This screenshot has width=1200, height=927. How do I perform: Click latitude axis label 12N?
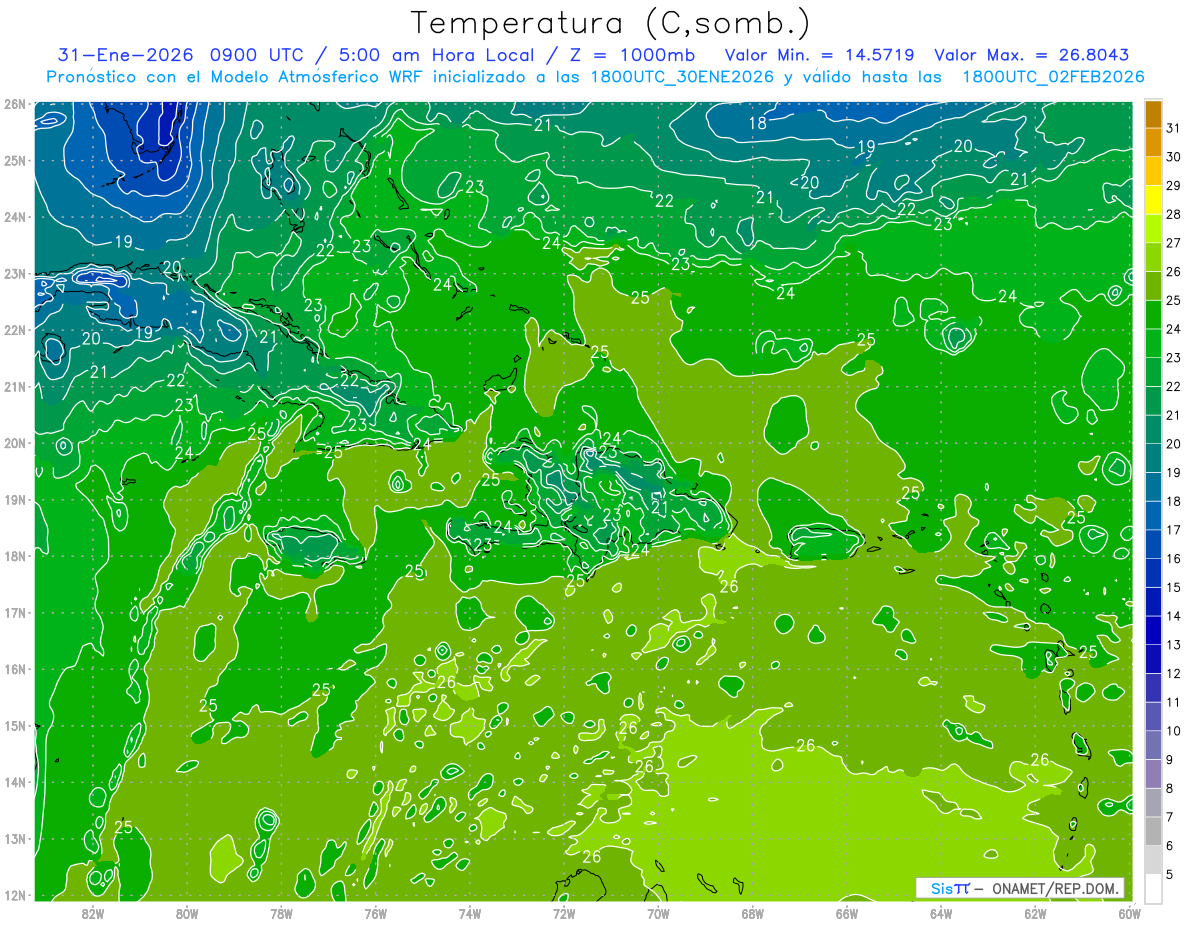(x=14, y=895)
